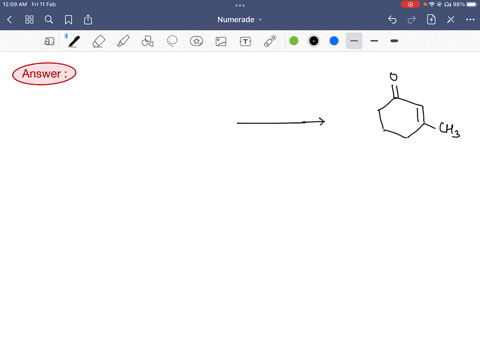Tap the Answer label on the page
The width and height of the screenshot is (480, 360).
(x=44, y=74)
